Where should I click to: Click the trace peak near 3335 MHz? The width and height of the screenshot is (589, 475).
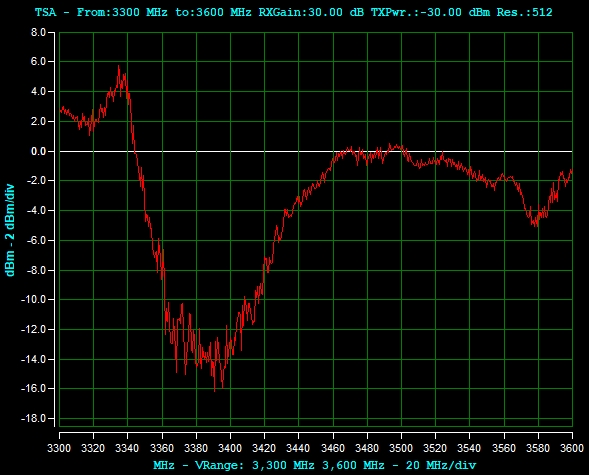pos(119,67)
